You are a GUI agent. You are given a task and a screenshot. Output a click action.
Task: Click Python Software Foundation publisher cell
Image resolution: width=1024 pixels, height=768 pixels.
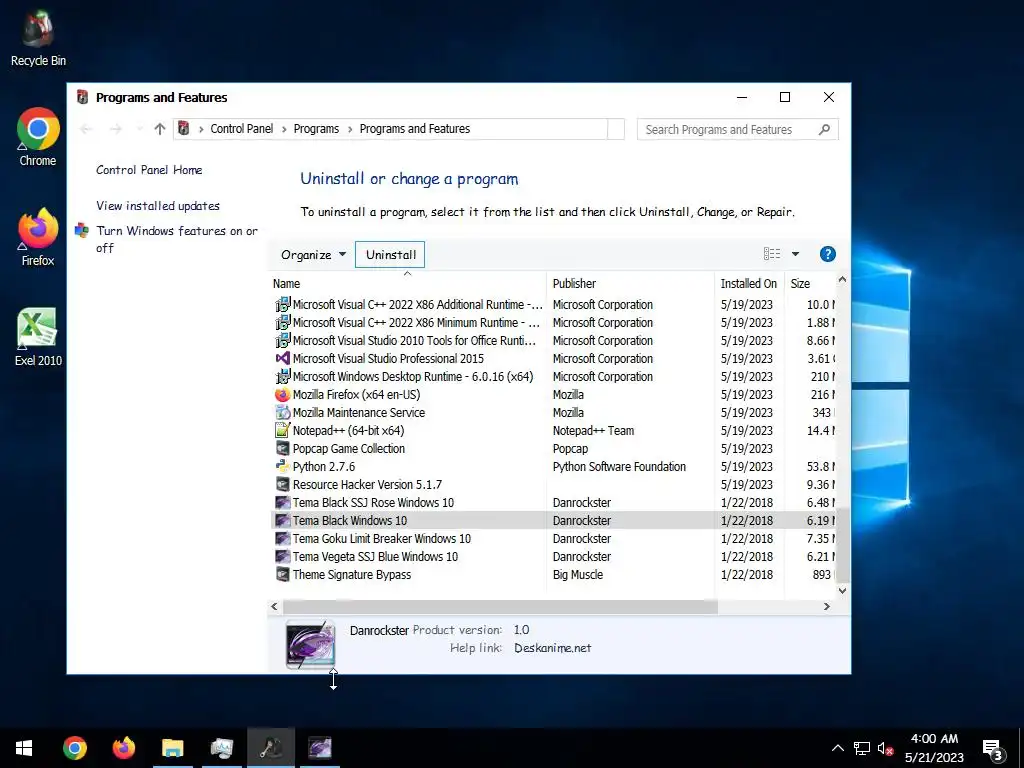tap(619, 467)
